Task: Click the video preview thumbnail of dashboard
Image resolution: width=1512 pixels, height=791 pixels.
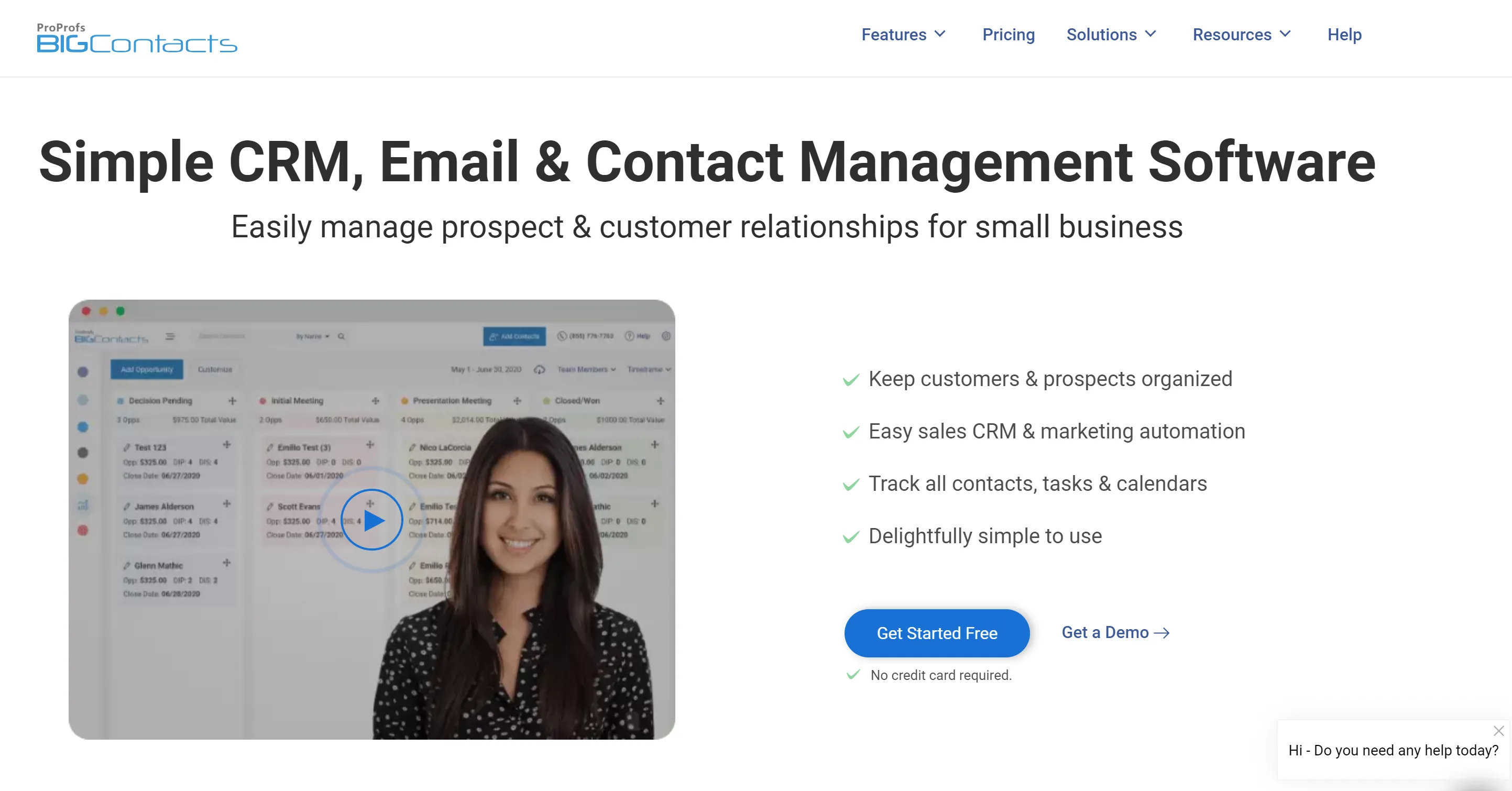Action: 371,520
